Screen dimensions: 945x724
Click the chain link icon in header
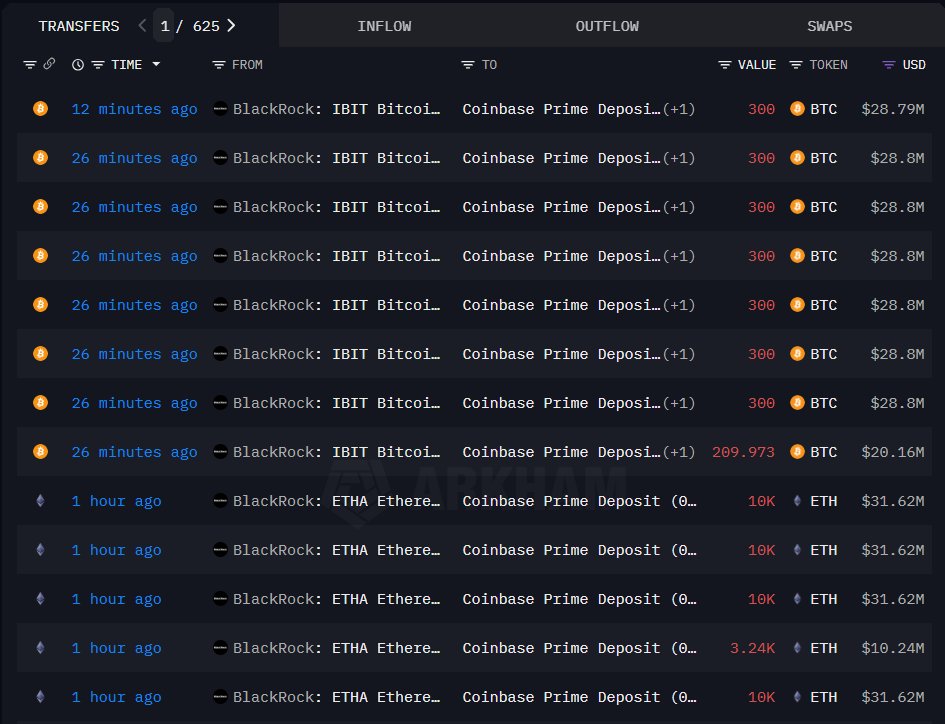click(49, 63)
